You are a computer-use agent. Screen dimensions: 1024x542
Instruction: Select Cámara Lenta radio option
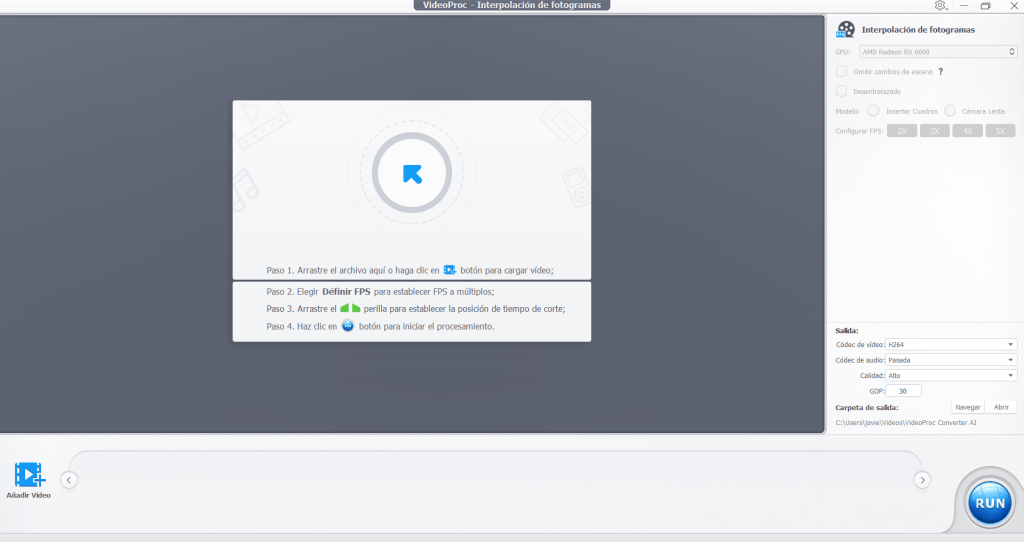coord(950,111)
